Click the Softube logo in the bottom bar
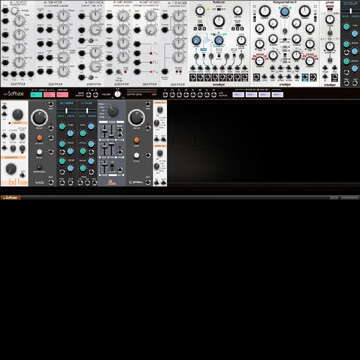Image resolution: width=360 pixels, height=360 pixels. tap(11, 198)
